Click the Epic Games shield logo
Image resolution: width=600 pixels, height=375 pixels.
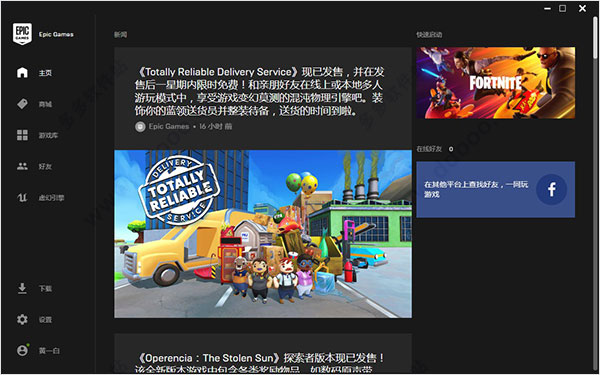(x=22, y=34)
